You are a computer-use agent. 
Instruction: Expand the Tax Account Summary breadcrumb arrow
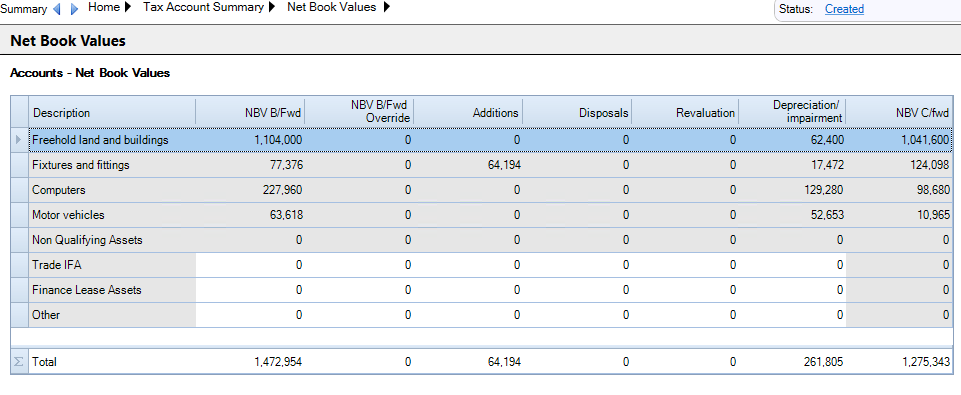point(272,8)
